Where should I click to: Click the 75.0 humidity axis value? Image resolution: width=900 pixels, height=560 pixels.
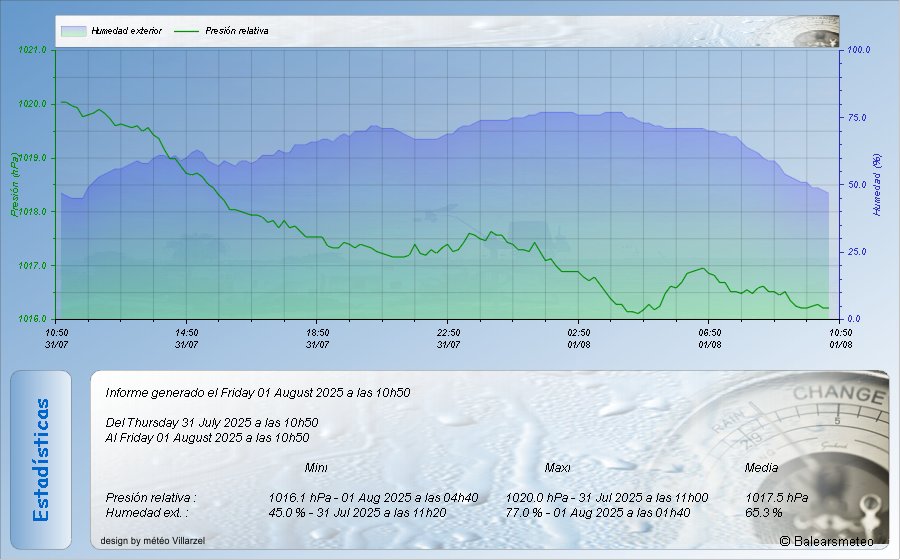(x=857, y=118)
